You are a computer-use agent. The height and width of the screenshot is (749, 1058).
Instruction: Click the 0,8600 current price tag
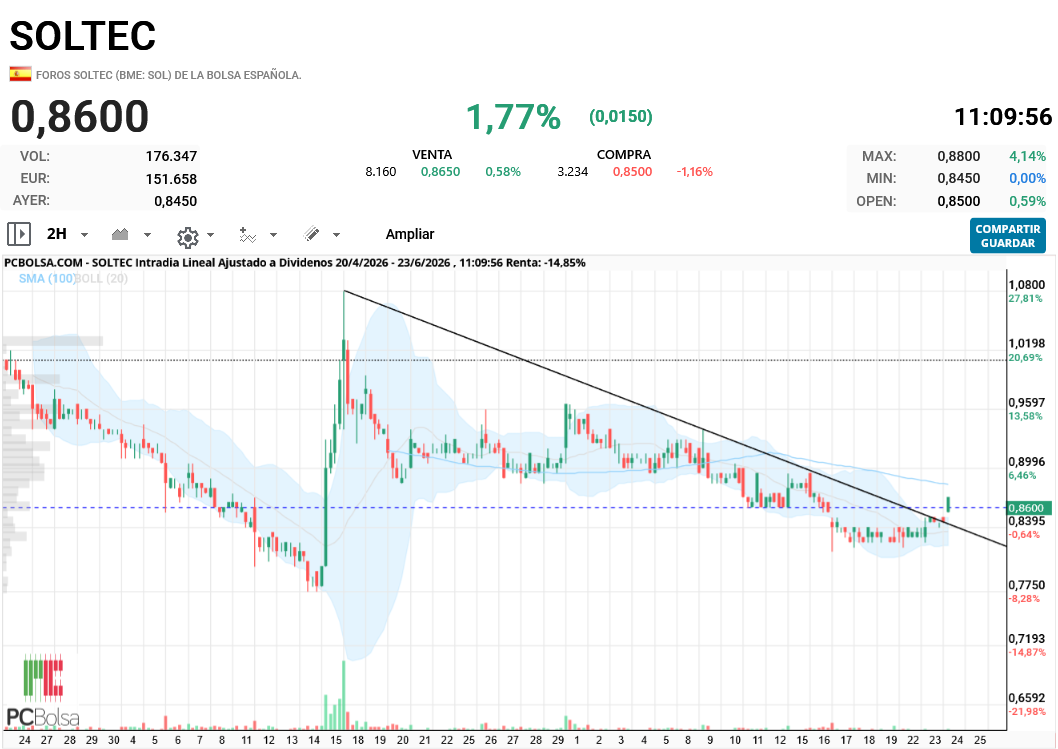click(x=1026, y=507)
